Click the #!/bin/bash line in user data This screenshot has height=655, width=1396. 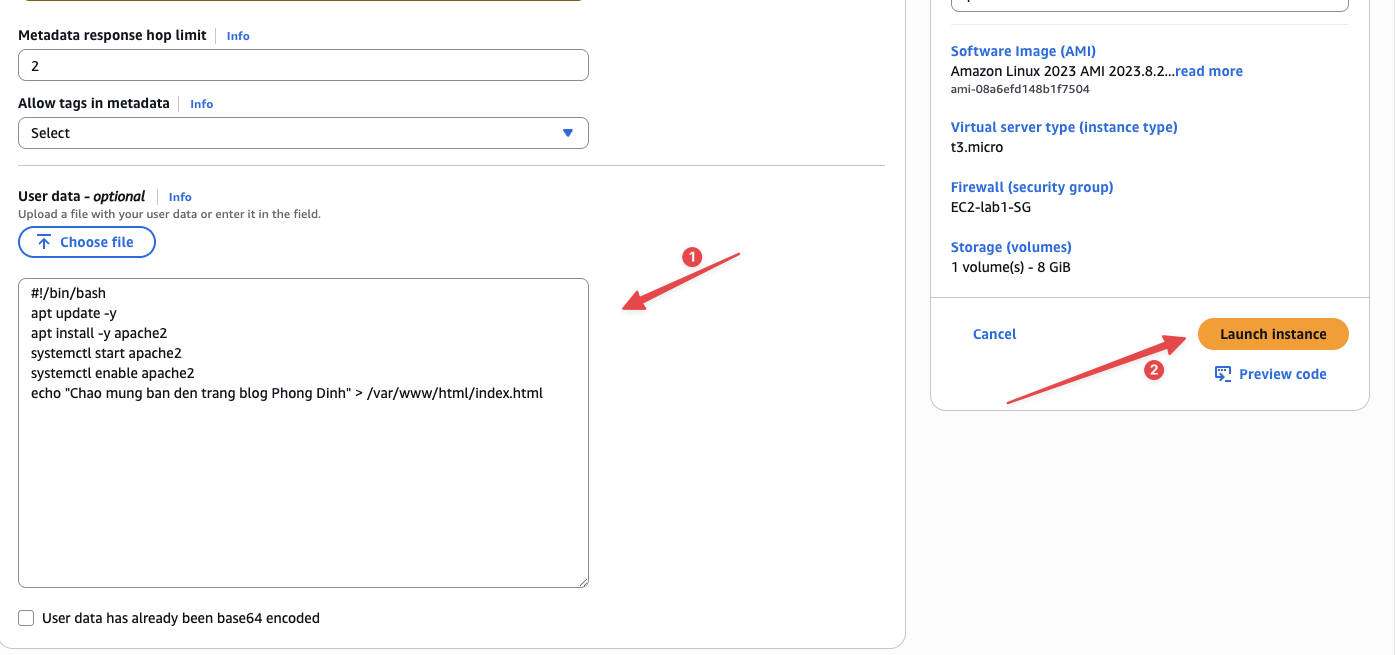68,293
